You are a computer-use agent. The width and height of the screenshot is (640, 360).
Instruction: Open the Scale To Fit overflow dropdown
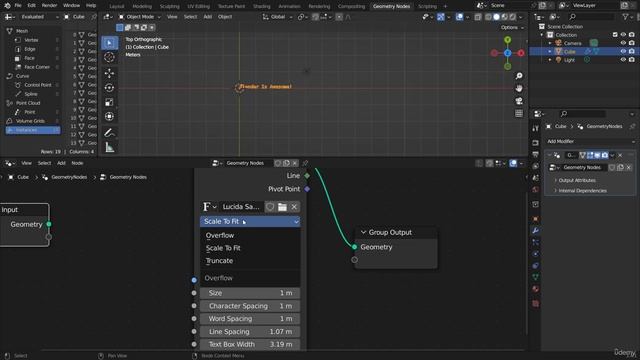(250, 222)
